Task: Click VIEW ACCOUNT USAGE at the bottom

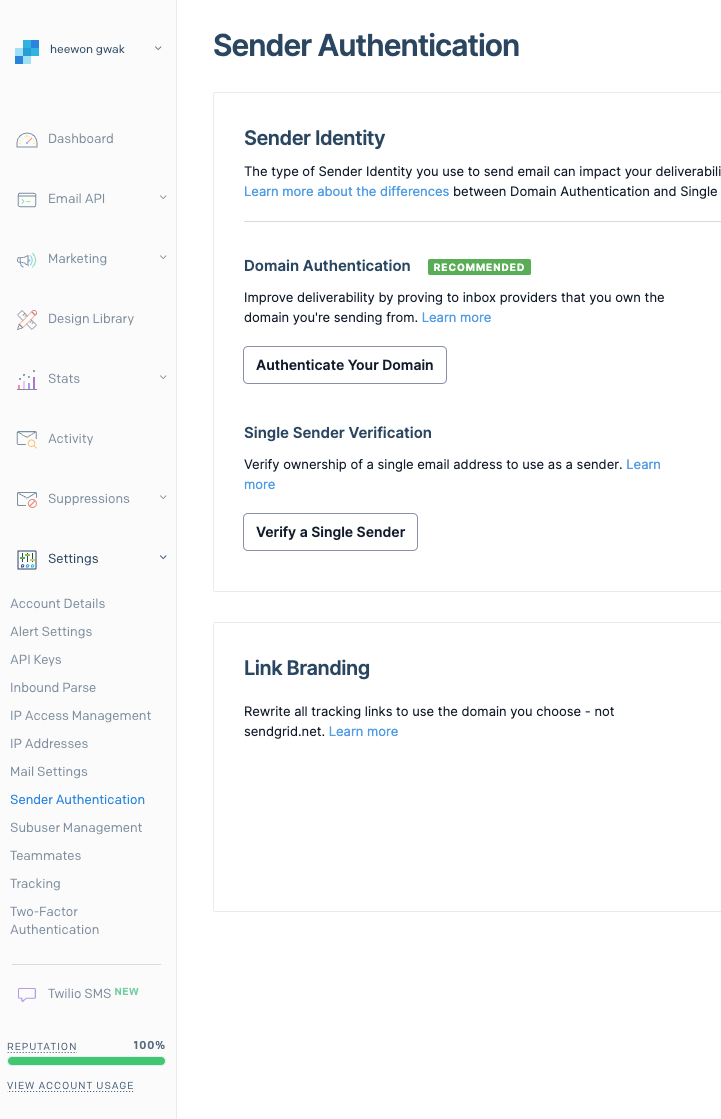Action: tap(70, 1085)
